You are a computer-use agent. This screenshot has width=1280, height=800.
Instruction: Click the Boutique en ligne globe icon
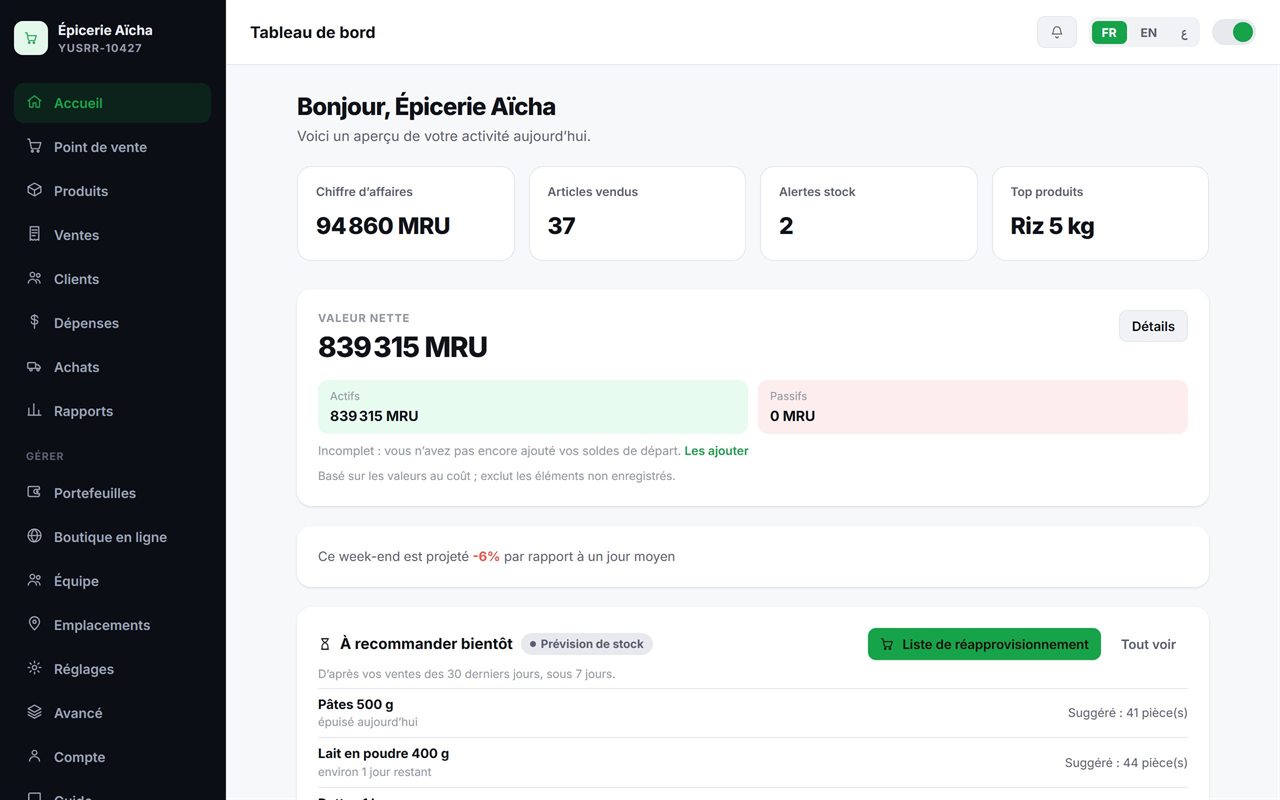[x=34, y=536]
